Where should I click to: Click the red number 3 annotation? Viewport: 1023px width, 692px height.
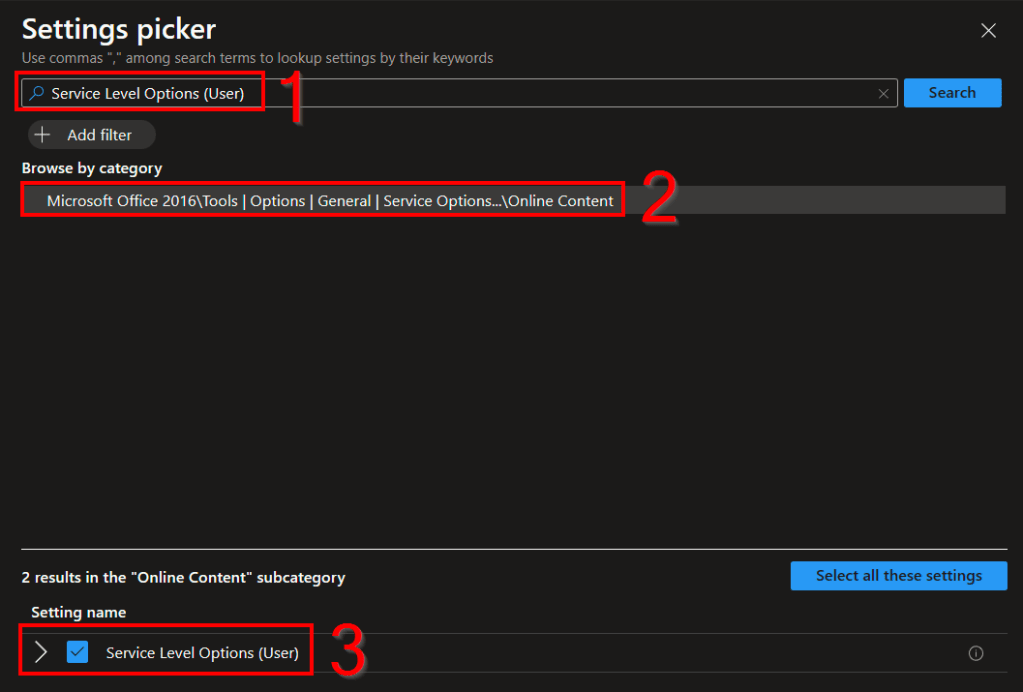(348, 651)
